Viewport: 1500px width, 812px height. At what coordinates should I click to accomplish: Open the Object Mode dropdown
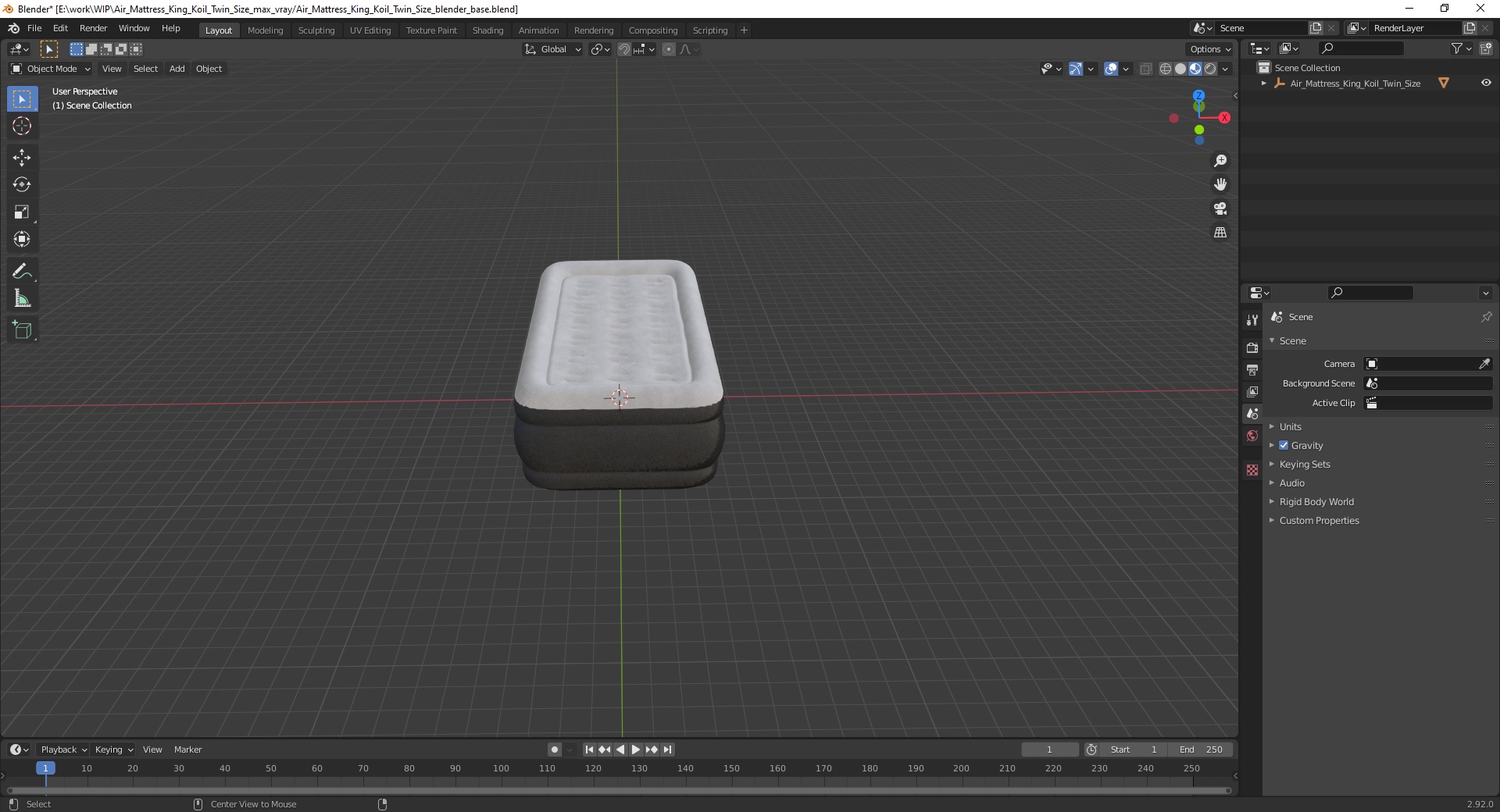point(51,69)
